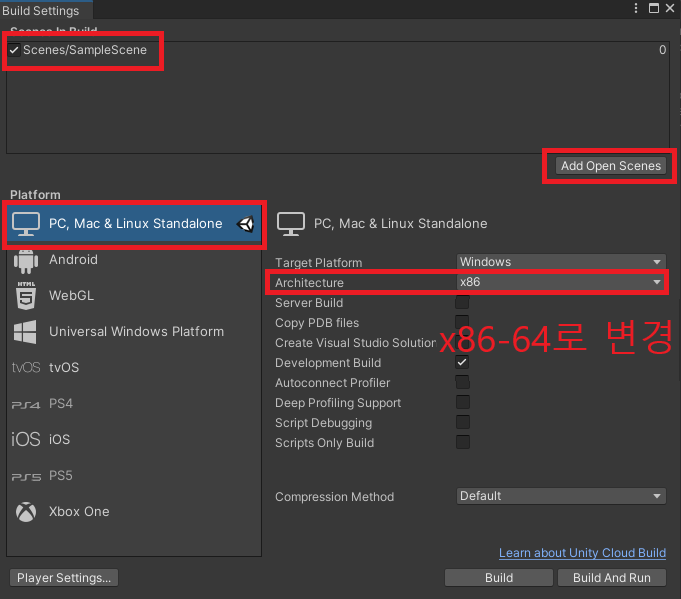
Task: Open Learn about Unity Cloud Build link
Action: tap(582, 553)
